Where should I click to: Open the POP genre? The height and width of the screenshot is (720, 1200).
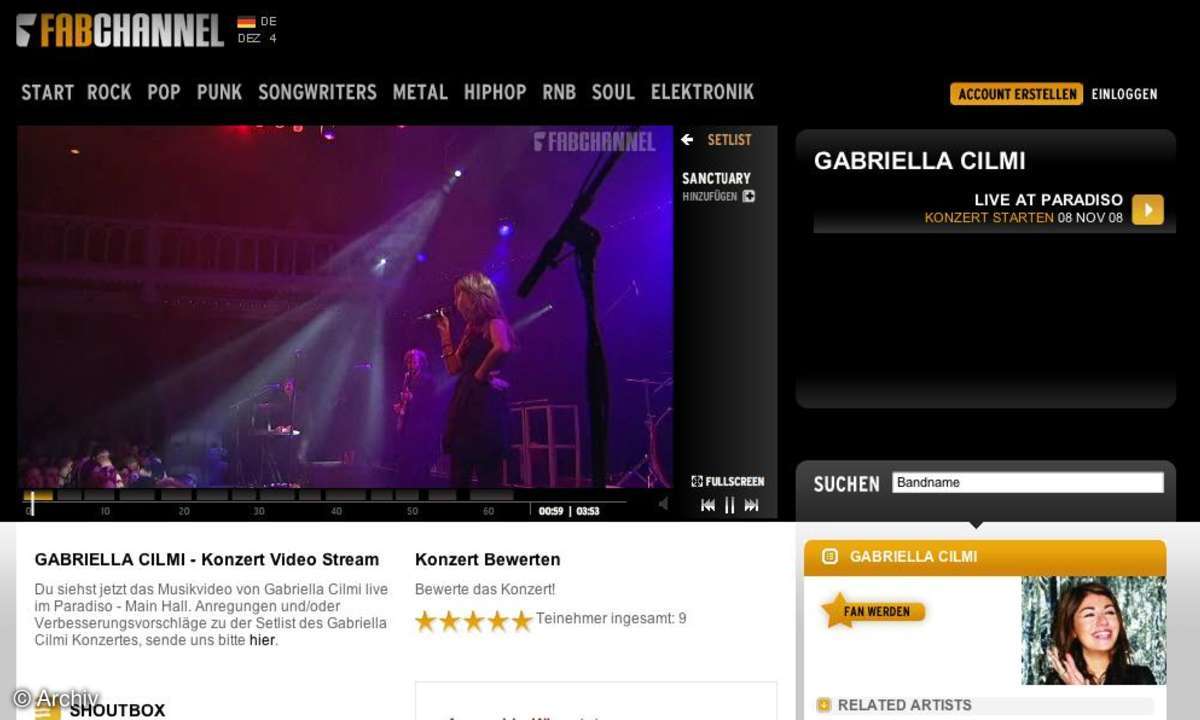click(164, 92)
